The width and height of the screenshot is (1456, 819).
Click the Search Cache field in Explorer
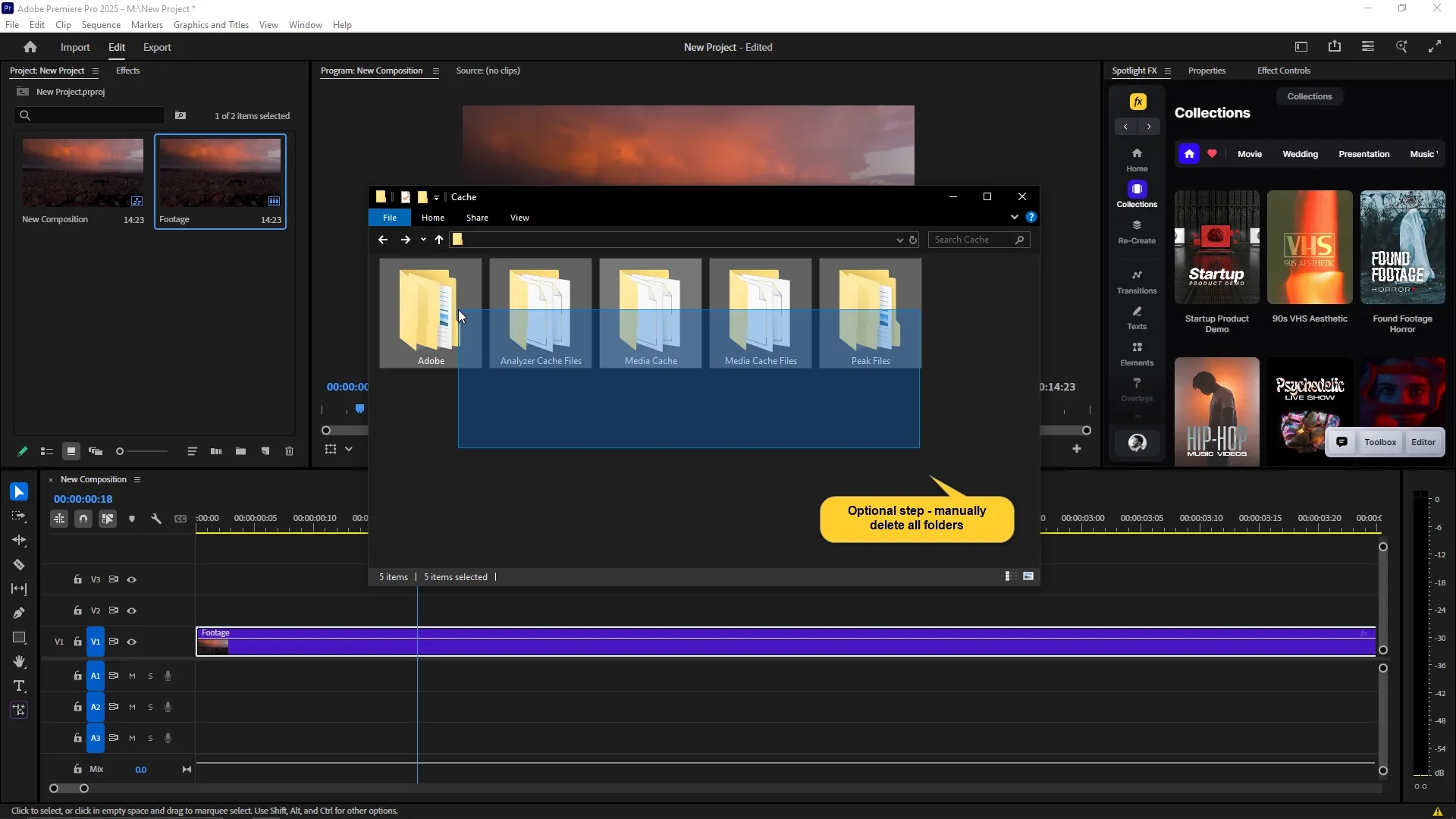click(978, 240)
